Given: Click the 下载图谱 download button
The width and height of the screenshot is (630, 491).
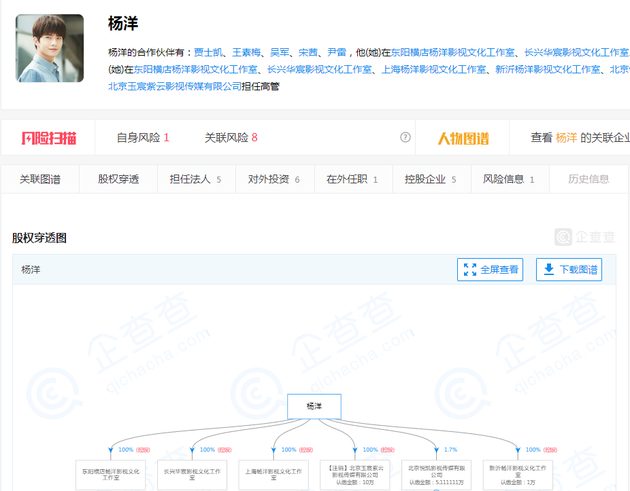Looking at the screenshot, I should pos(568,269).
